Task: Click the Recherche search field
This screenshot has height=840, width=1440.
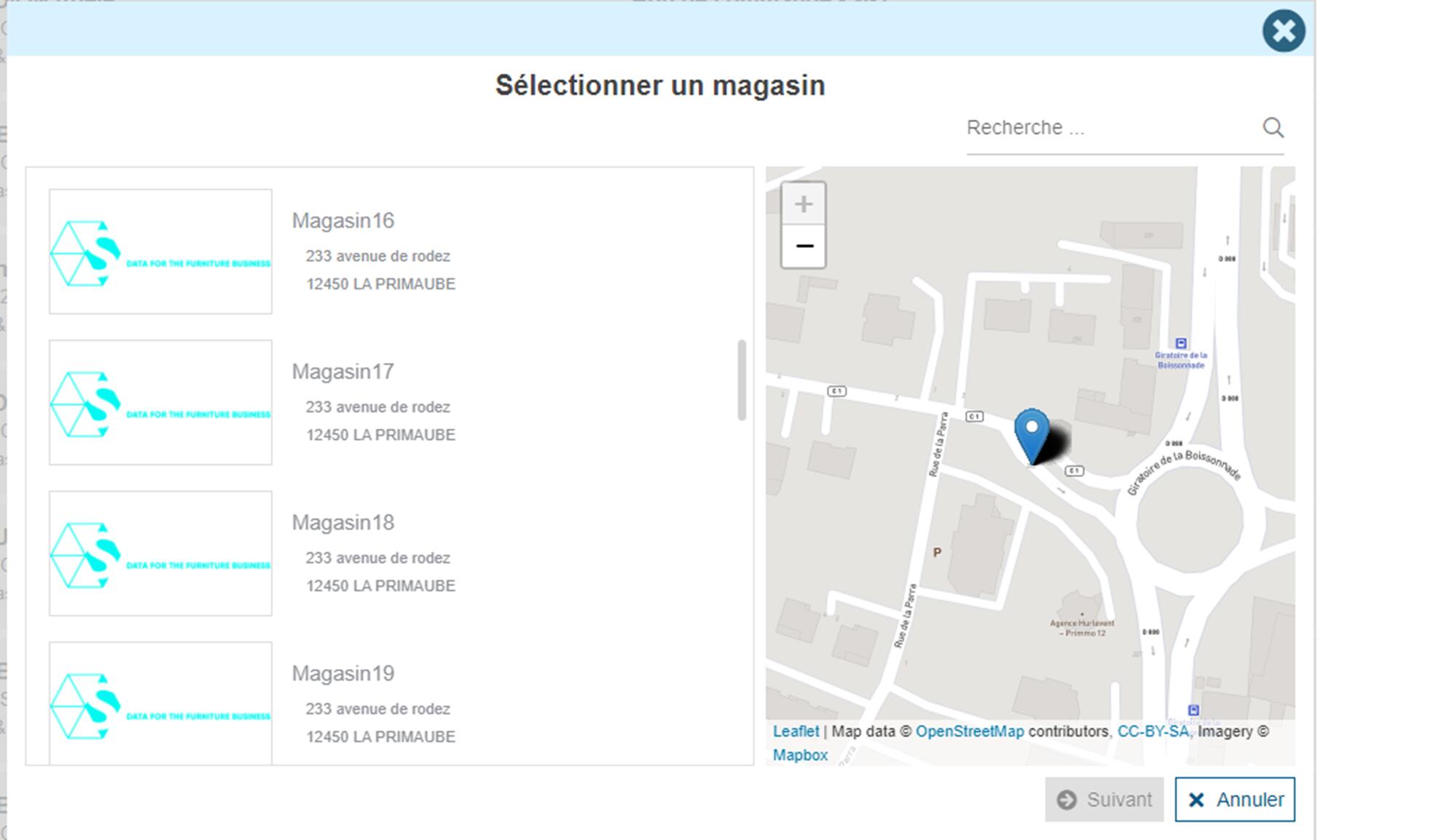Action: pyautogui.click(x=1109, y=128)
